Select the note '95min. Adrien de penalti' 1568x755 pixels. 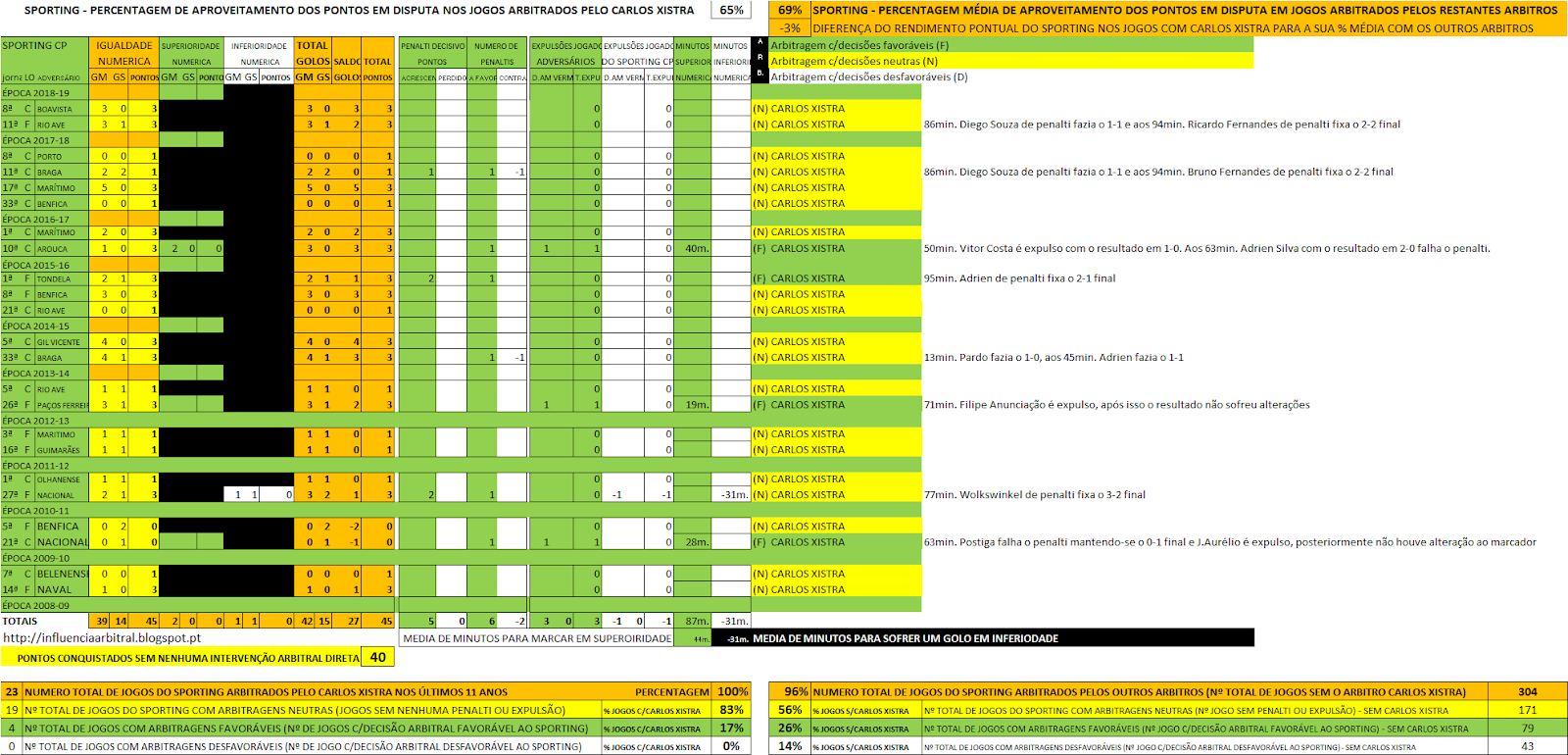click(1019, 278)
